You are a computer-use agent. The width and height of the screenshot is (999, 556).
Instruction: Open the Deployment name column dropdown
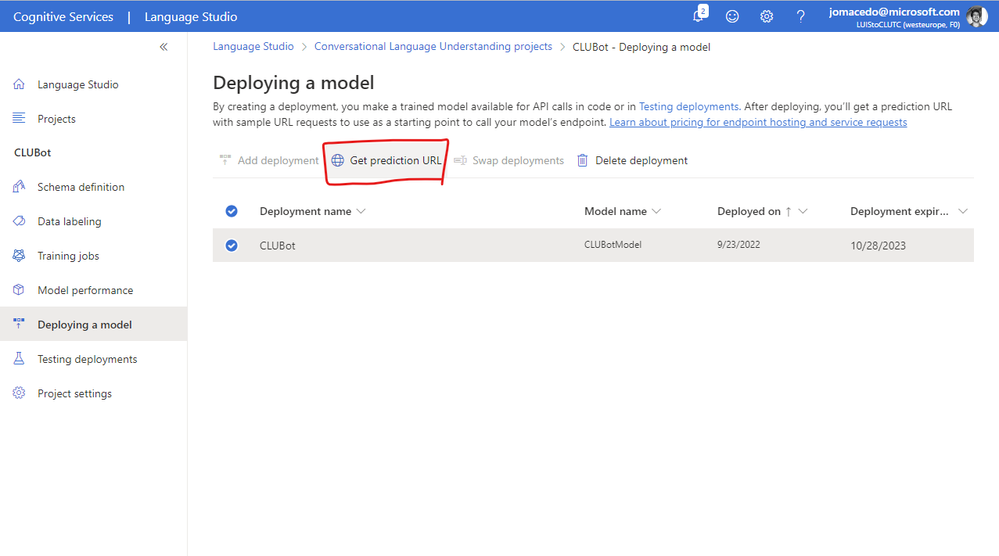pyautogui.click(x=361, y=211)
